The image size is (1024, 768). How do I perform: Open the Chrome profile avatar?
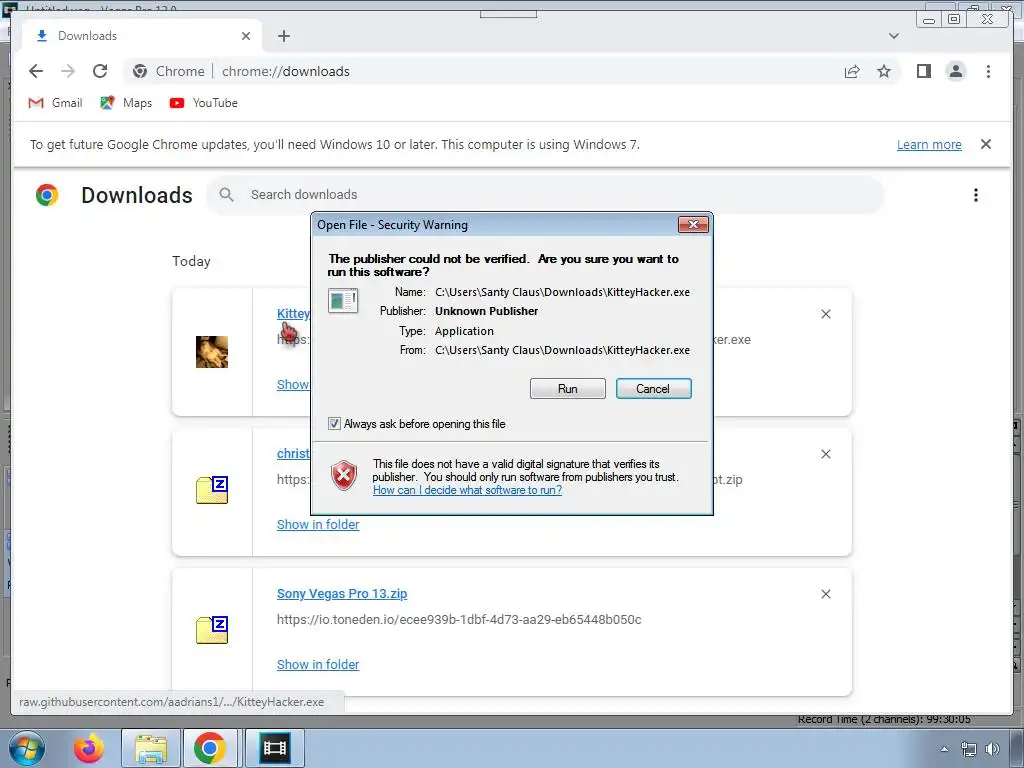tap(955, 71)
